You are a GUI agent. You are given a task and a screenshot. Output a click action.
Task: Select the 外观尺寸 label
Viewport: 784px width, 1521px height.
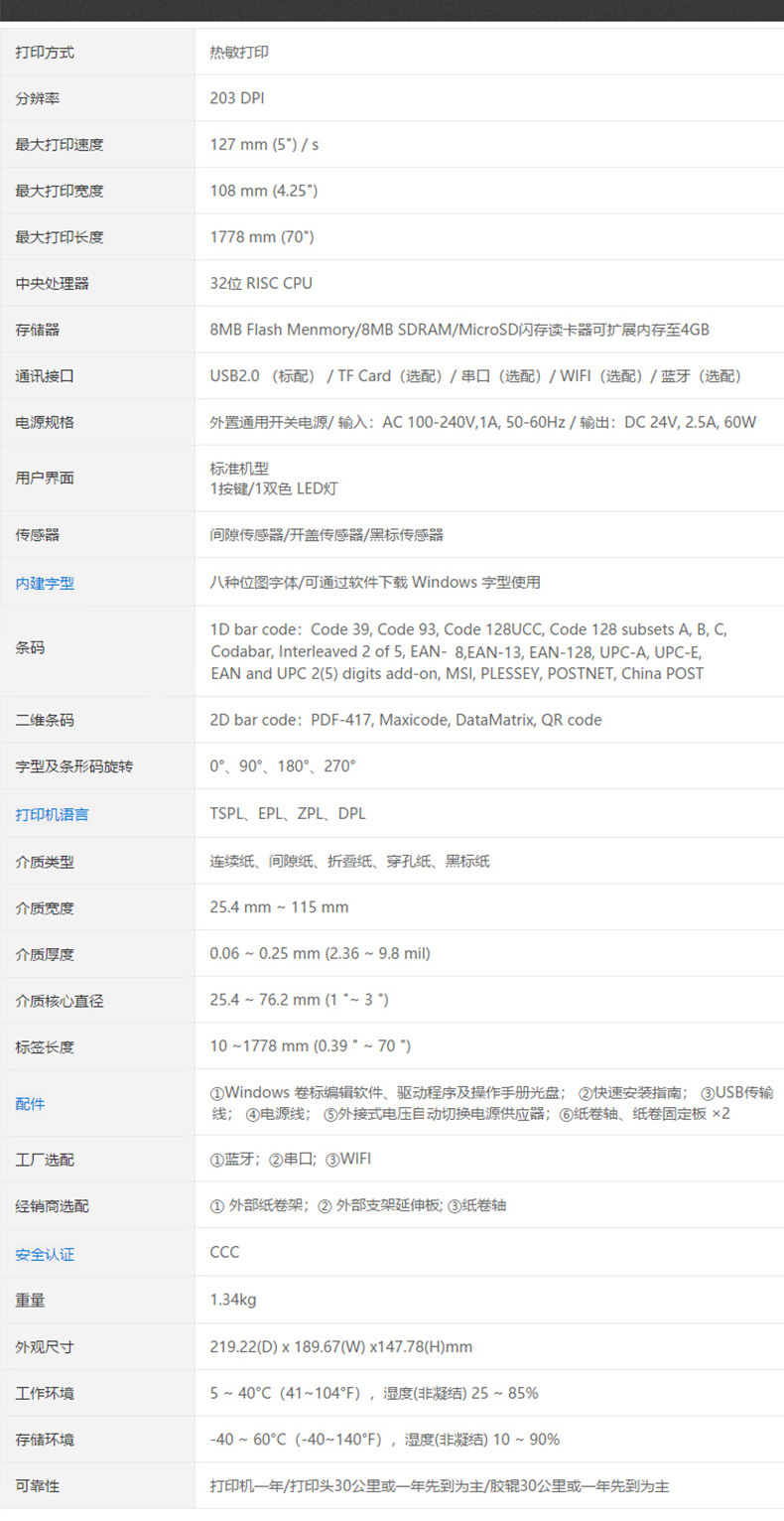45,1348
